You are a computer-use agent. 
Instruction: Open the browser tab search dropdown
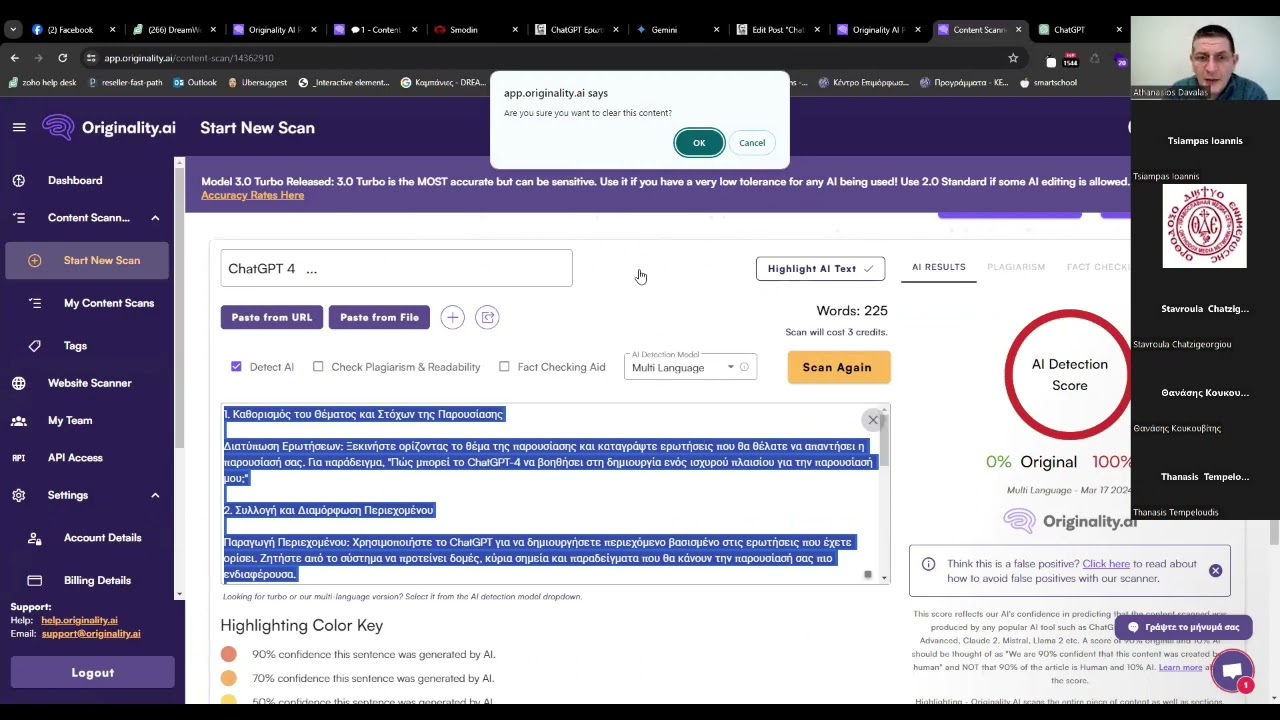pyautogui.click(x=13, y=30)
